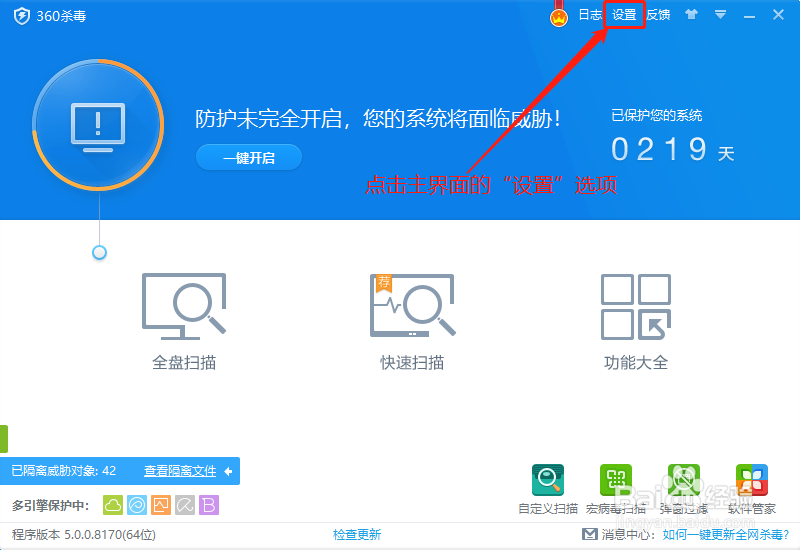Click the 快速扫描 label
Screen dimensions: 800x550
(412, 363)
